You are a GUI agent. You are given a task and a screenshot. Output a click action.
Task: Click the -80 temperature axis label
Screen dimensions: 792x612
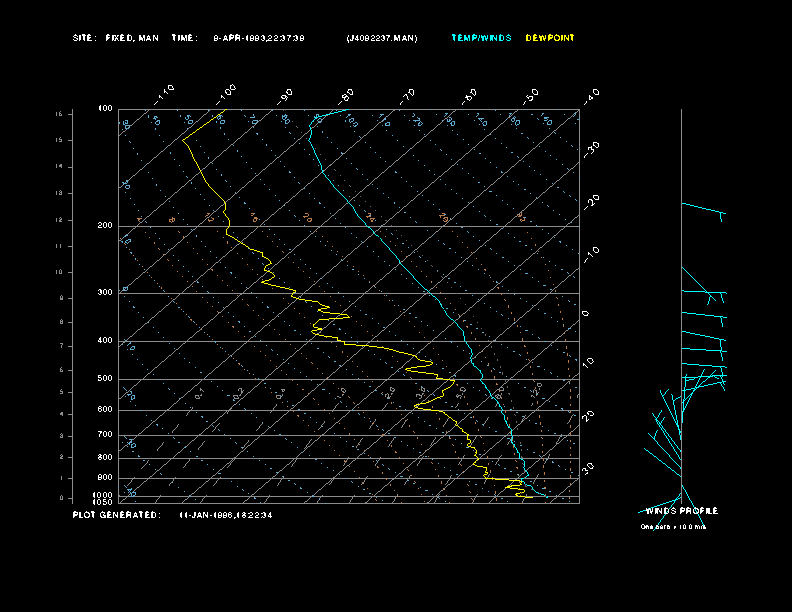(346, 96)
